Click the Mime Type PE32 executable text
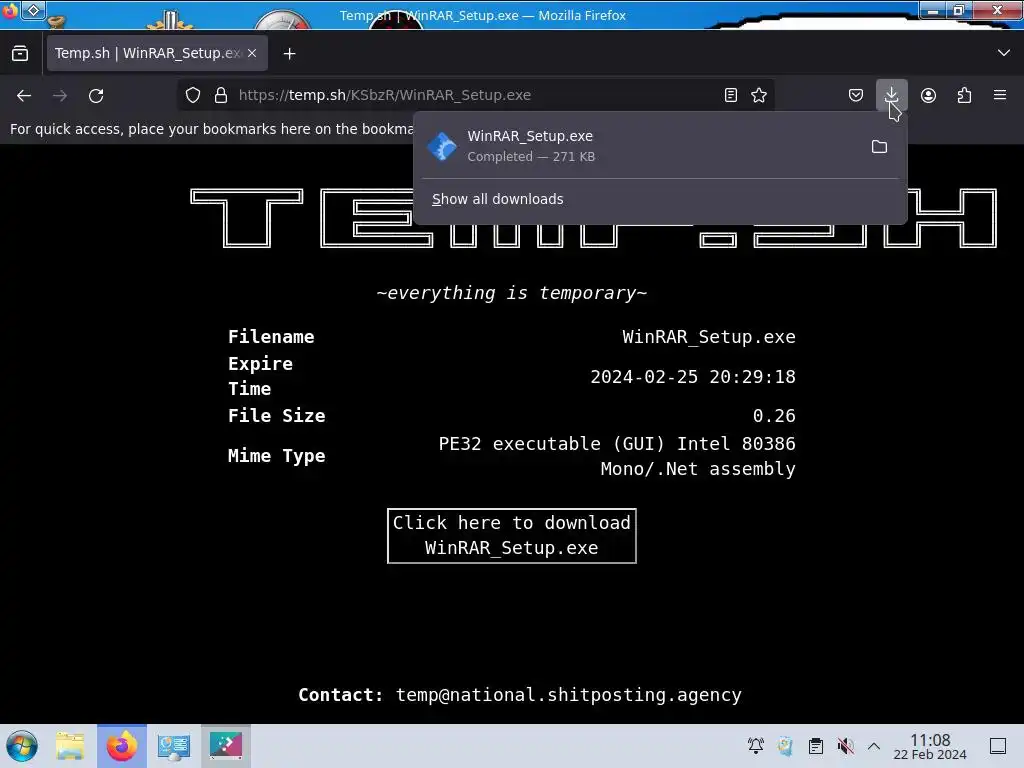 [x=617, y=456]
